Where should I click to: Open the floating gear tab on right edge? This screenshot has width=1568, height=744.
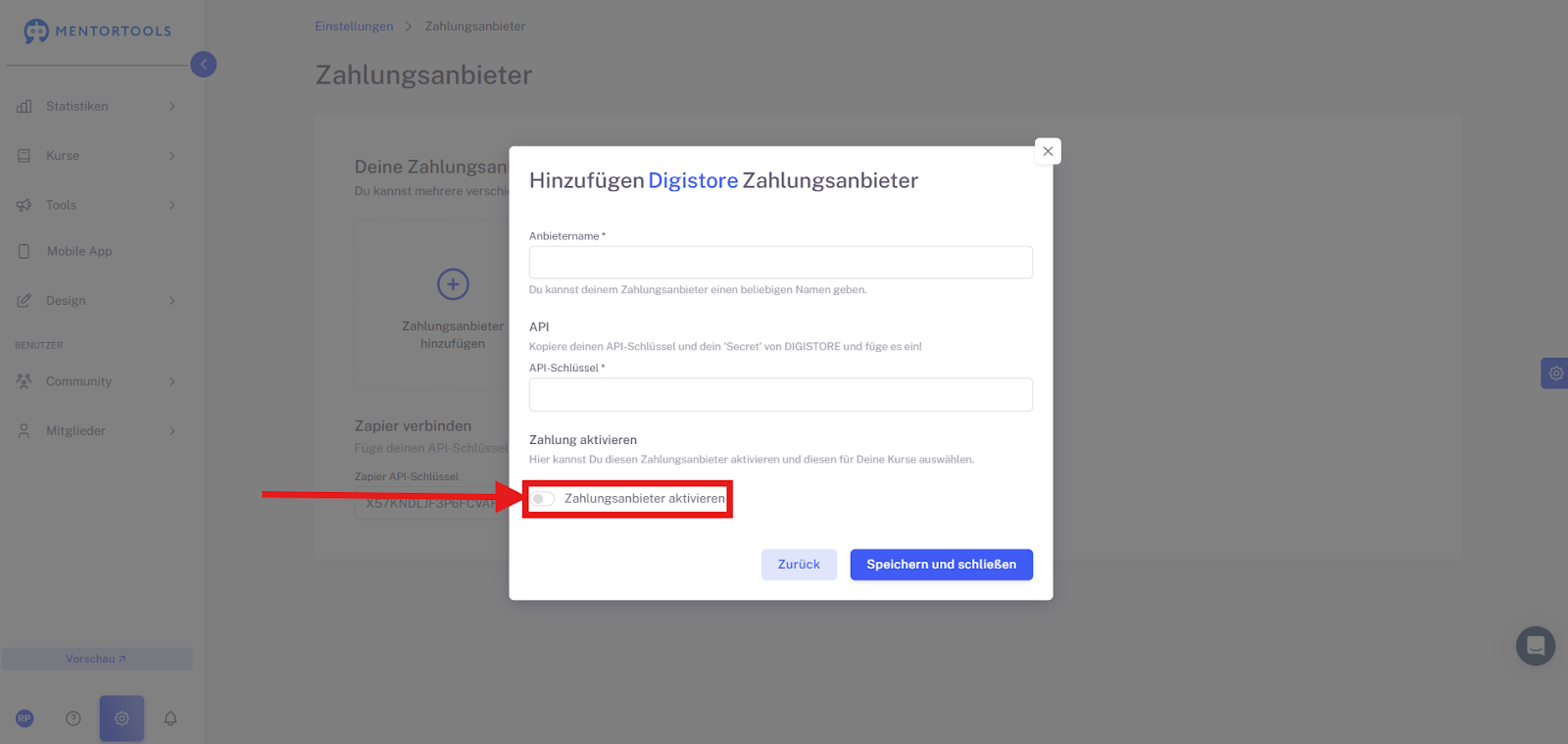click(x=1555, y=373)
